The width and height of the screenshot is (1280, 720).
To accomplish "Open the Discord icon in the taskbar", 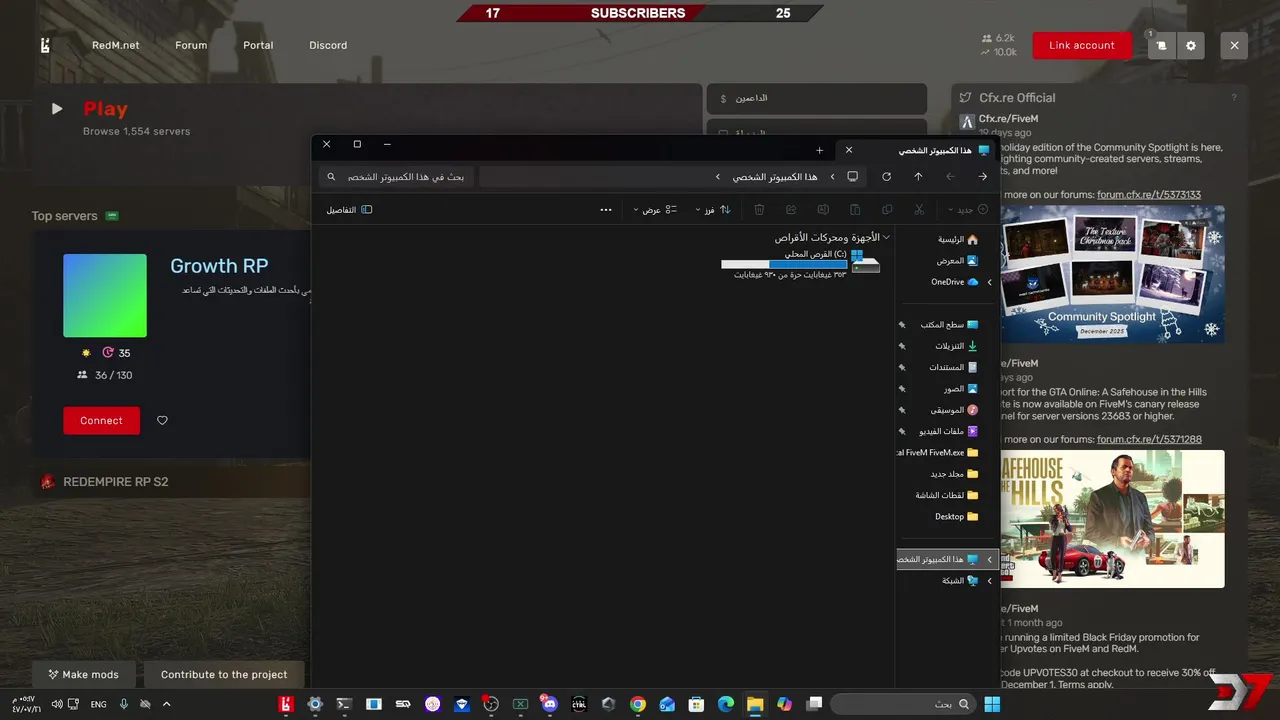I will pos(548,704).
